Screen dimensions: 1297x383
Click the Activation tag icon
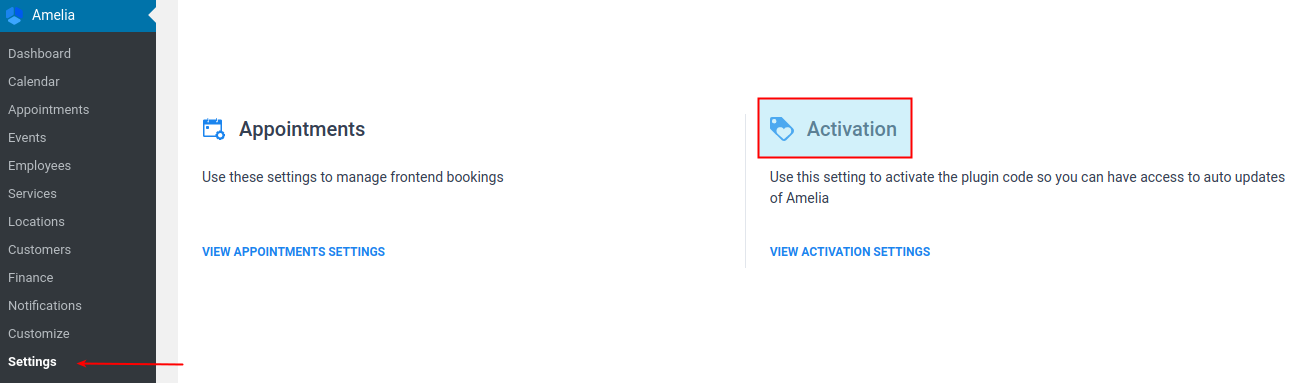pyautogui.click(x=781, y=128)
